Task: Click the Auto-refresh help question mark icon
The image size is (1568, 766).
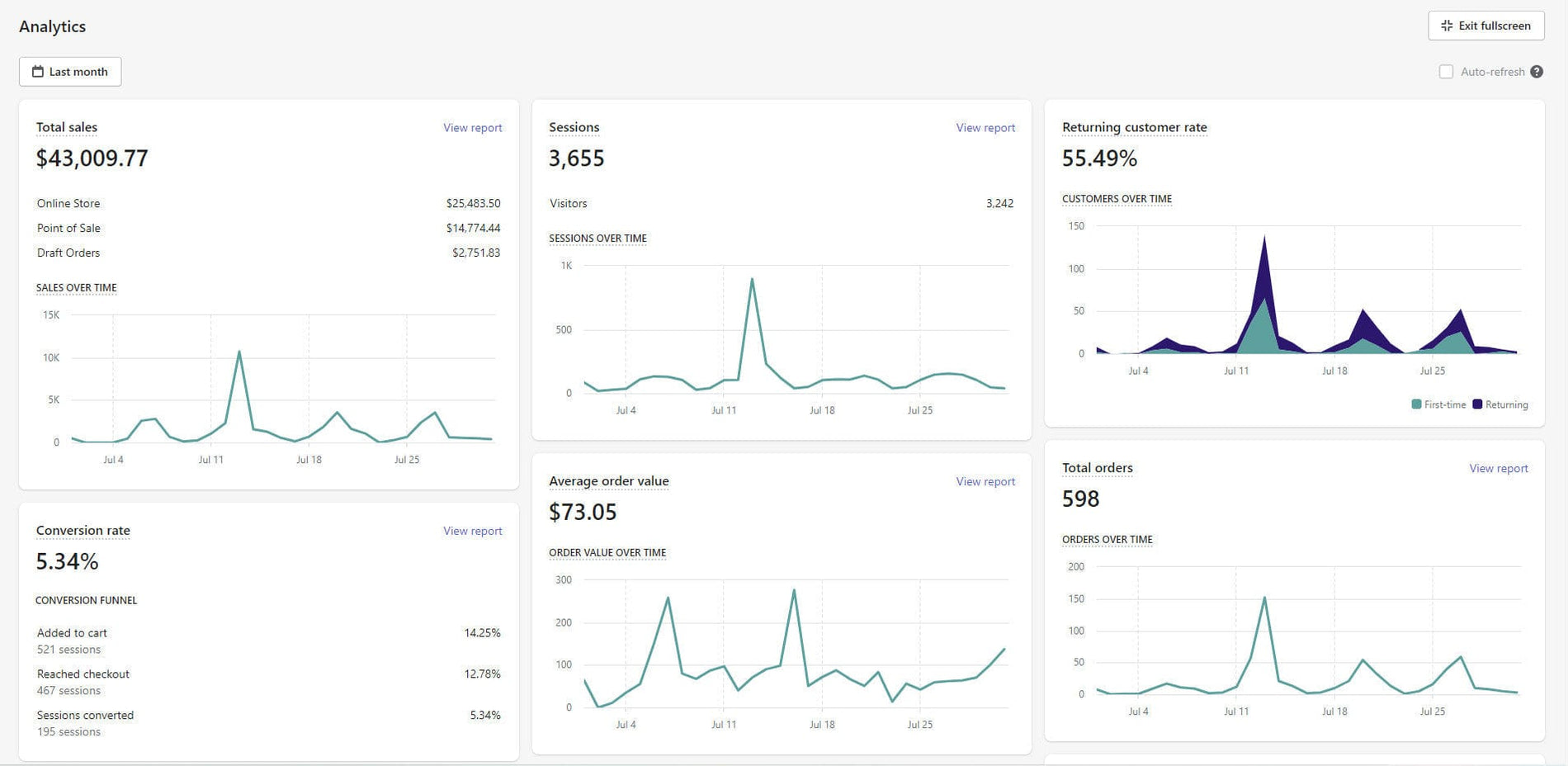Action: [x=1536, y=72]
